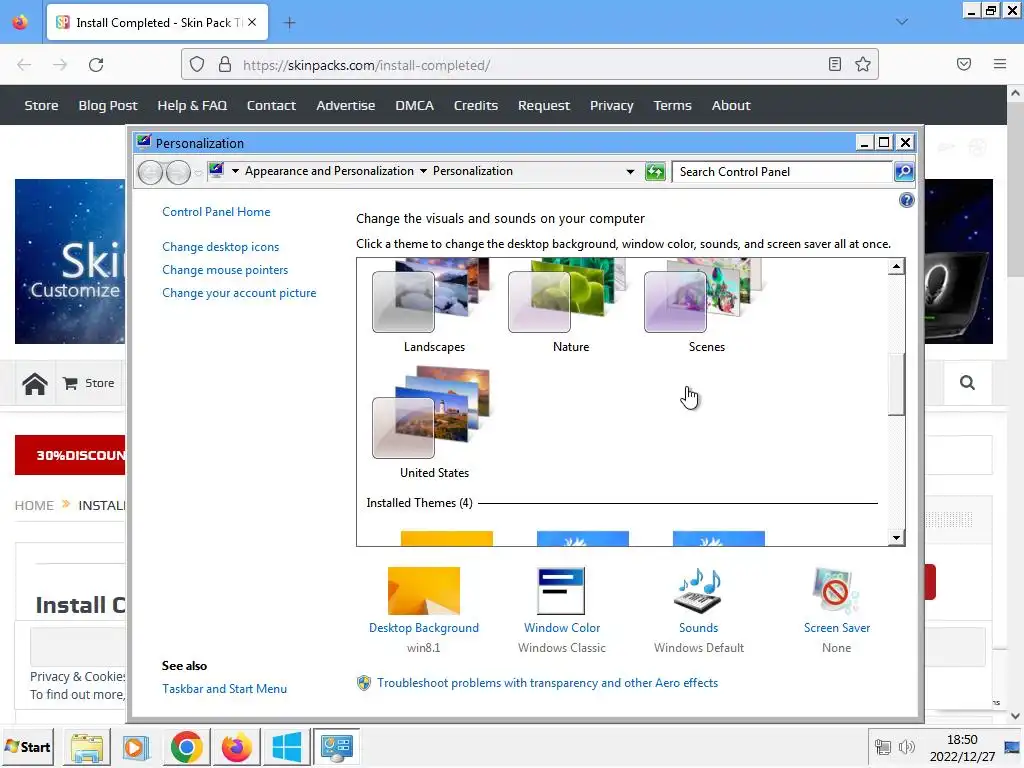This screenshot has height=768, width=1024.
Task: Click the Firefox URL address field
Action: pyautogui.click(x=530, y=65)
